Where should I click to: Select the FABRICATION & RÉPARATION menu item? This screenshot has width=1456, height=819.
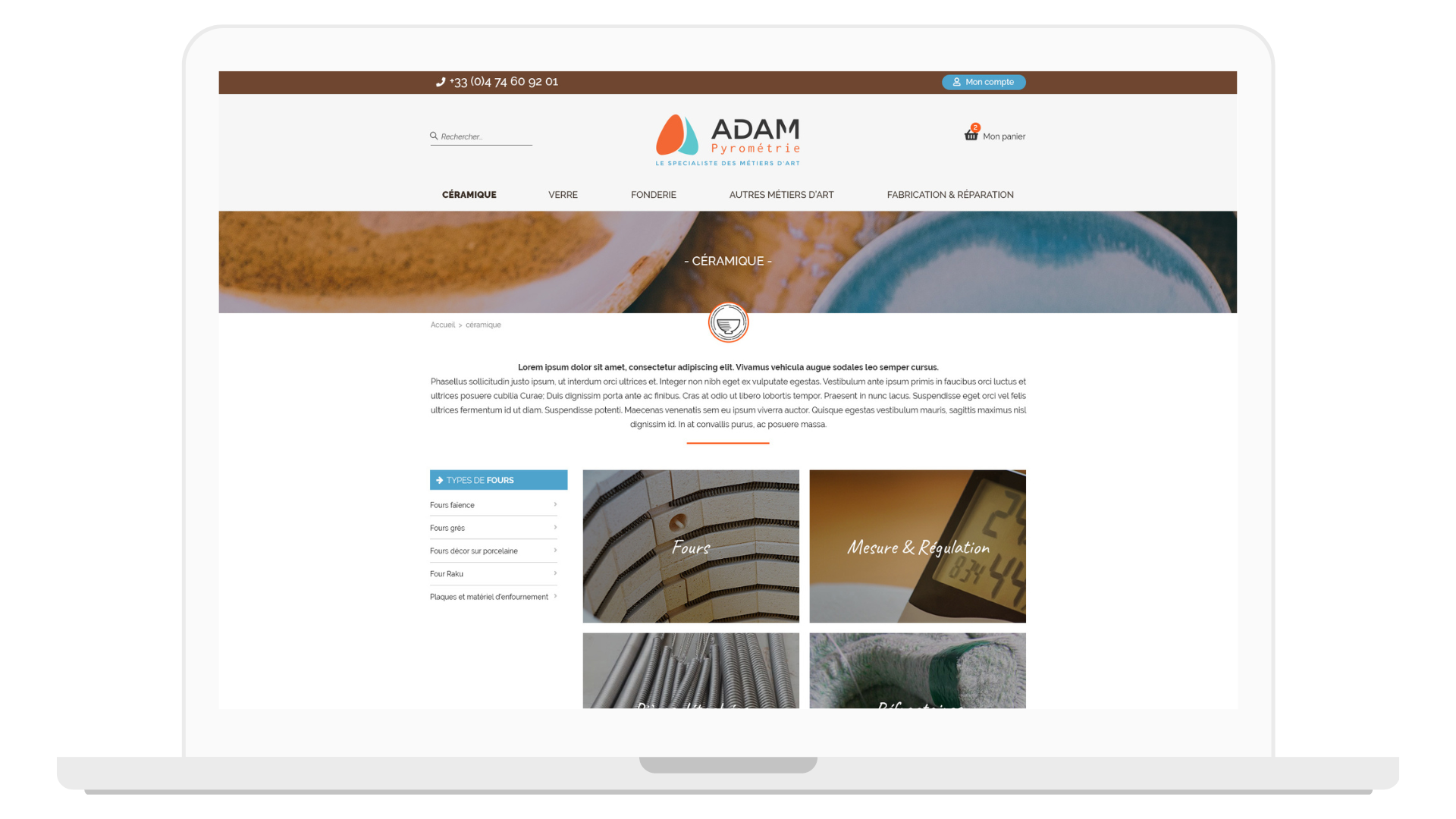point(950,194)
